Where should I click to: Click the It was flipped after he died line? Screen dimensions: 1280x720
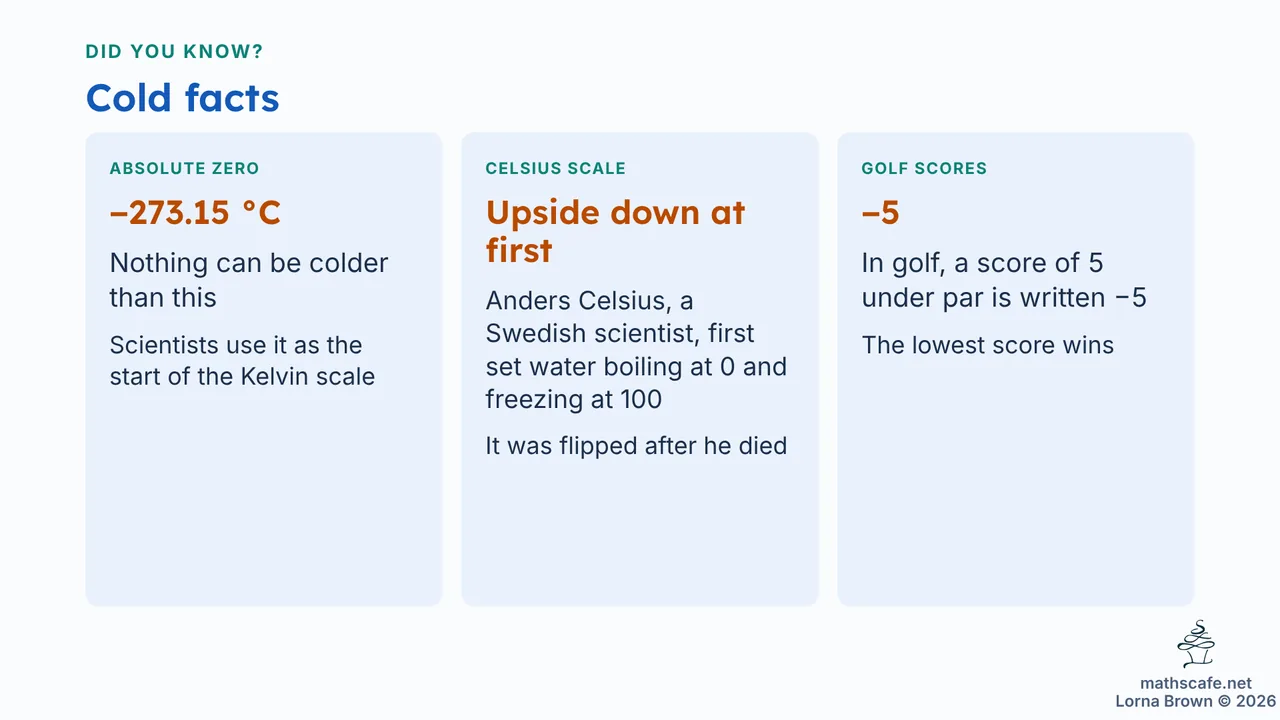[636, 445]
